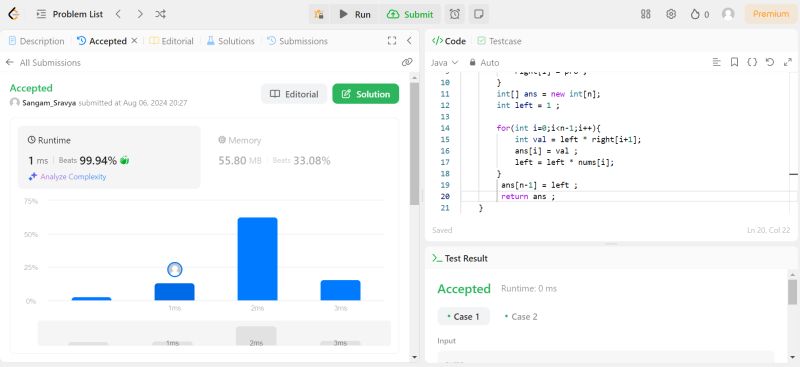This screenshot has height=367, width=800.
Task: Bookmark the code with bookmark icon
Action: [734, 62]
